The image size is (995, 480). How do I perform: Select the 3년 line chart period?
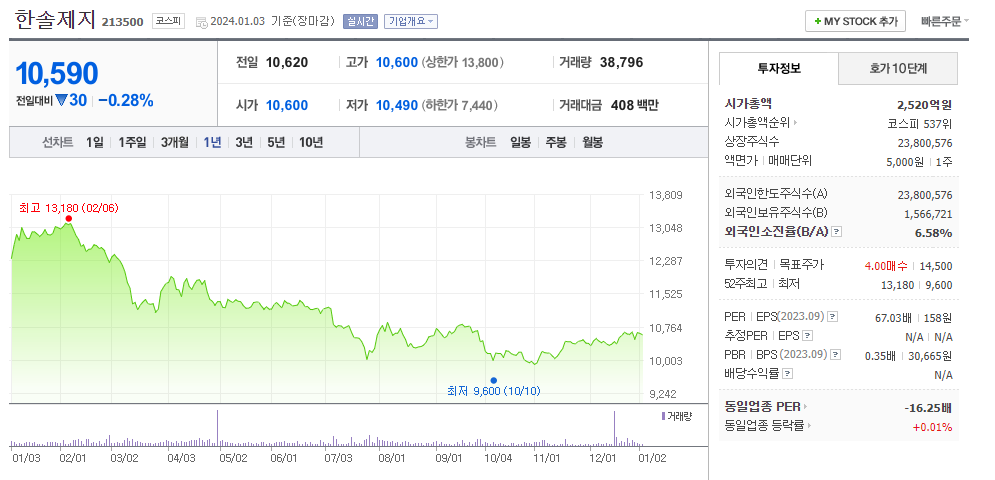tap(244, 142)
